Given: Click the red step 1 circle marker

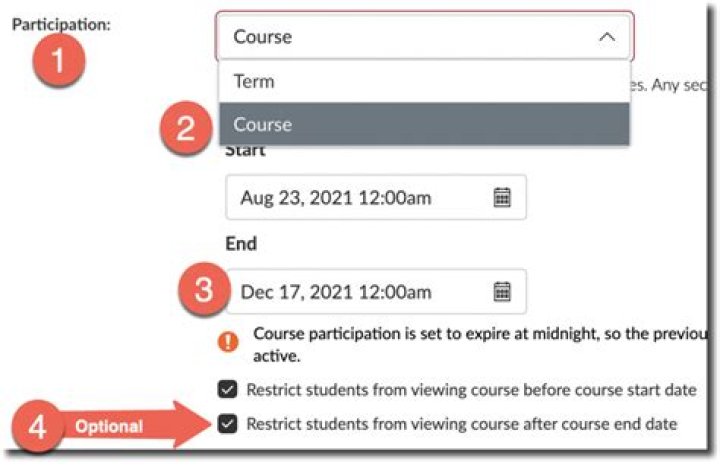Looking at the screenshot, I should click(57, 61).
